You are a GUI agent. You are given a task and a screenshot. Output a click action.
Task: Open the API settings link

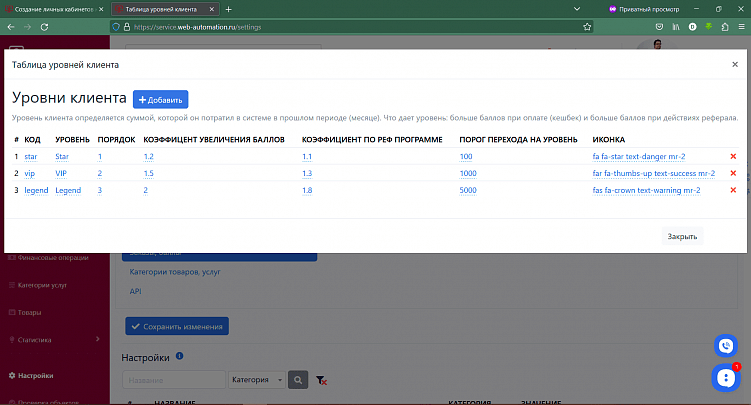(136, 291)
